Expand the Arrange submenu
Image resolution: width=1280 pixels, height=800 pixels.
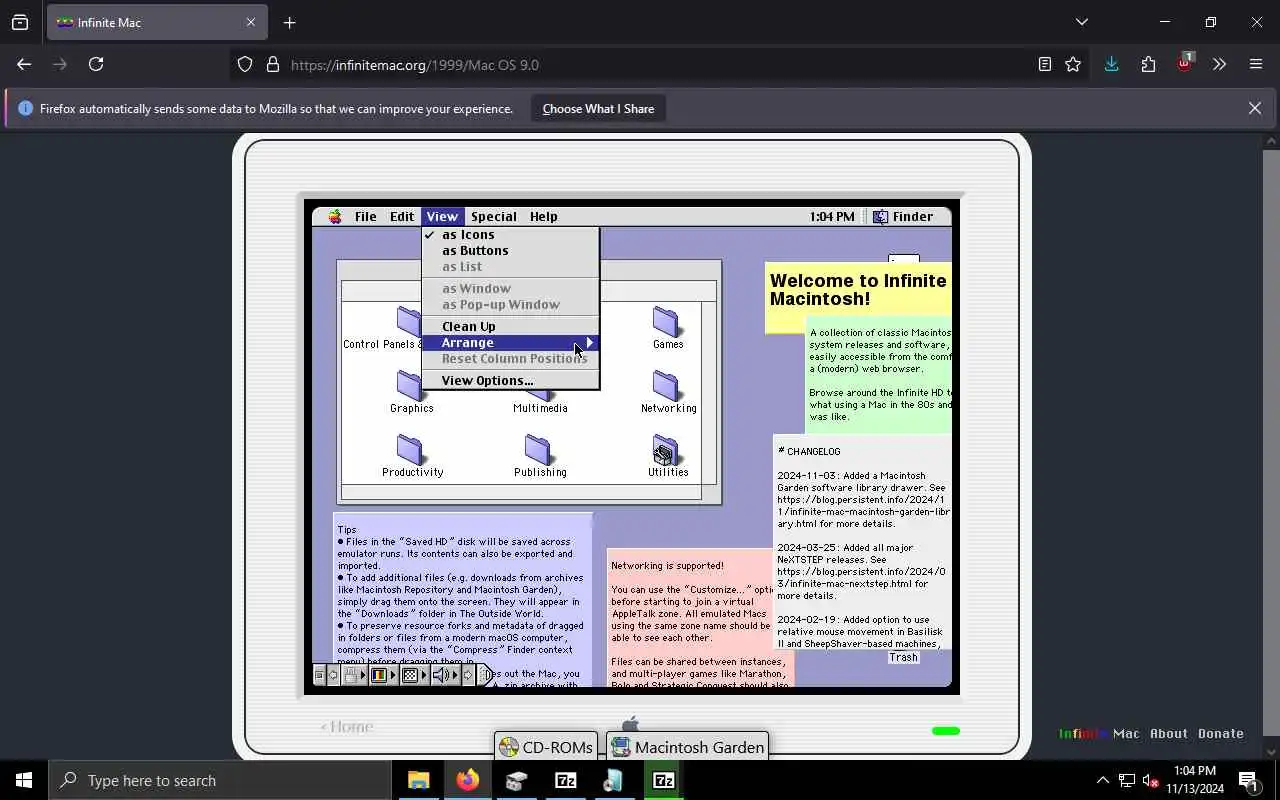tap(510, 342)
